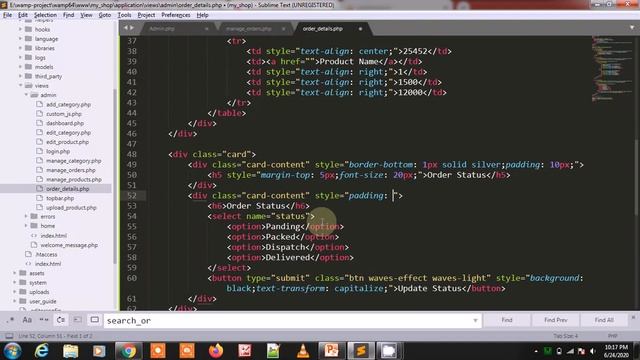Open add_category.php in sidebar
640x360 pixels.
point(68,104)
